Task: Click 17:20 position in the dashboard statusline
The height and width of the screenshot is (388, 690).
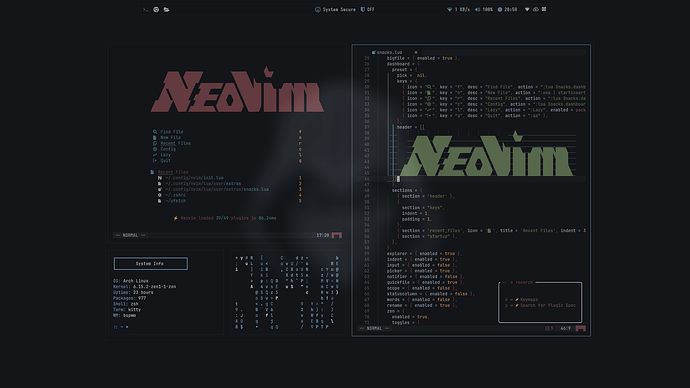Action: [x=323, y=235]
